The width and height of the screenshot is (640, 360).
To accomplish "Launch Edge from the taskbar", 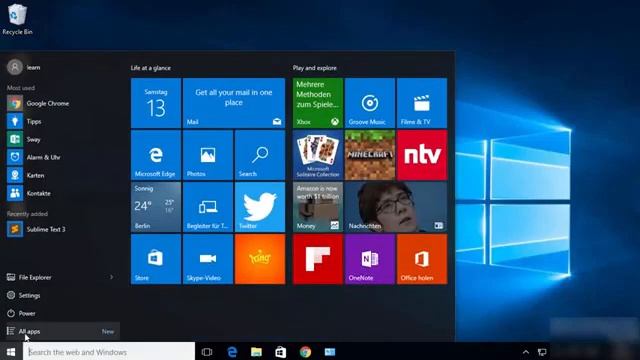I will click(232, 351).
